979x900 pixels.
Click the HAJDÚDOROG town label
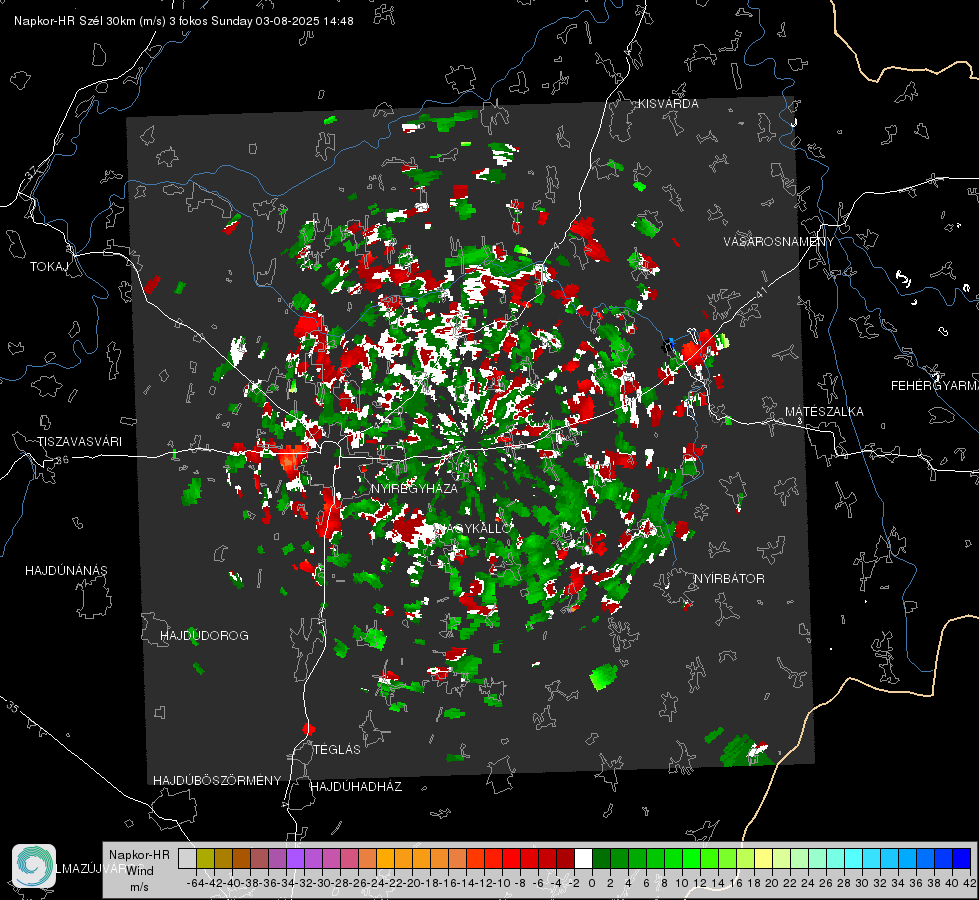204,636
